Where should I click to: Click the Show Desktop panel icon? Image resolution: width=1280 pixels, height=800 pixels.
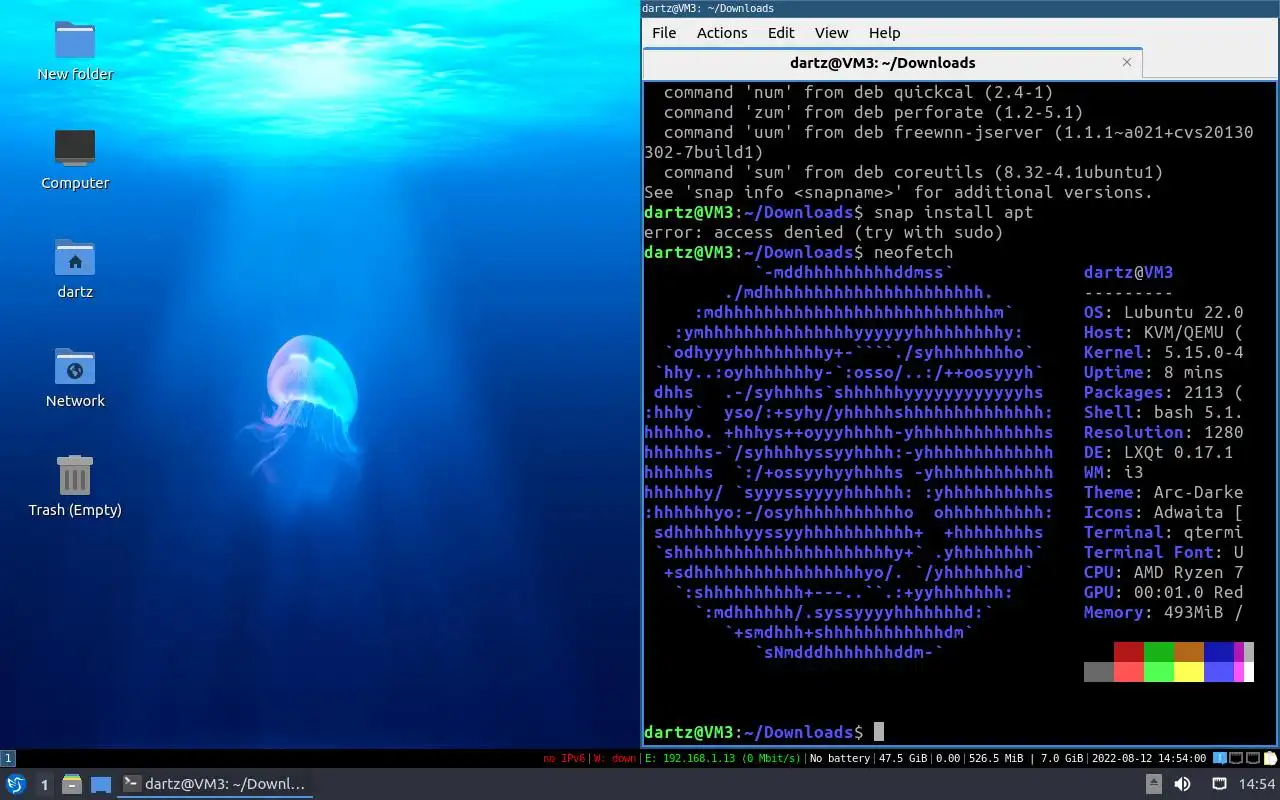[x=100, y=784]
